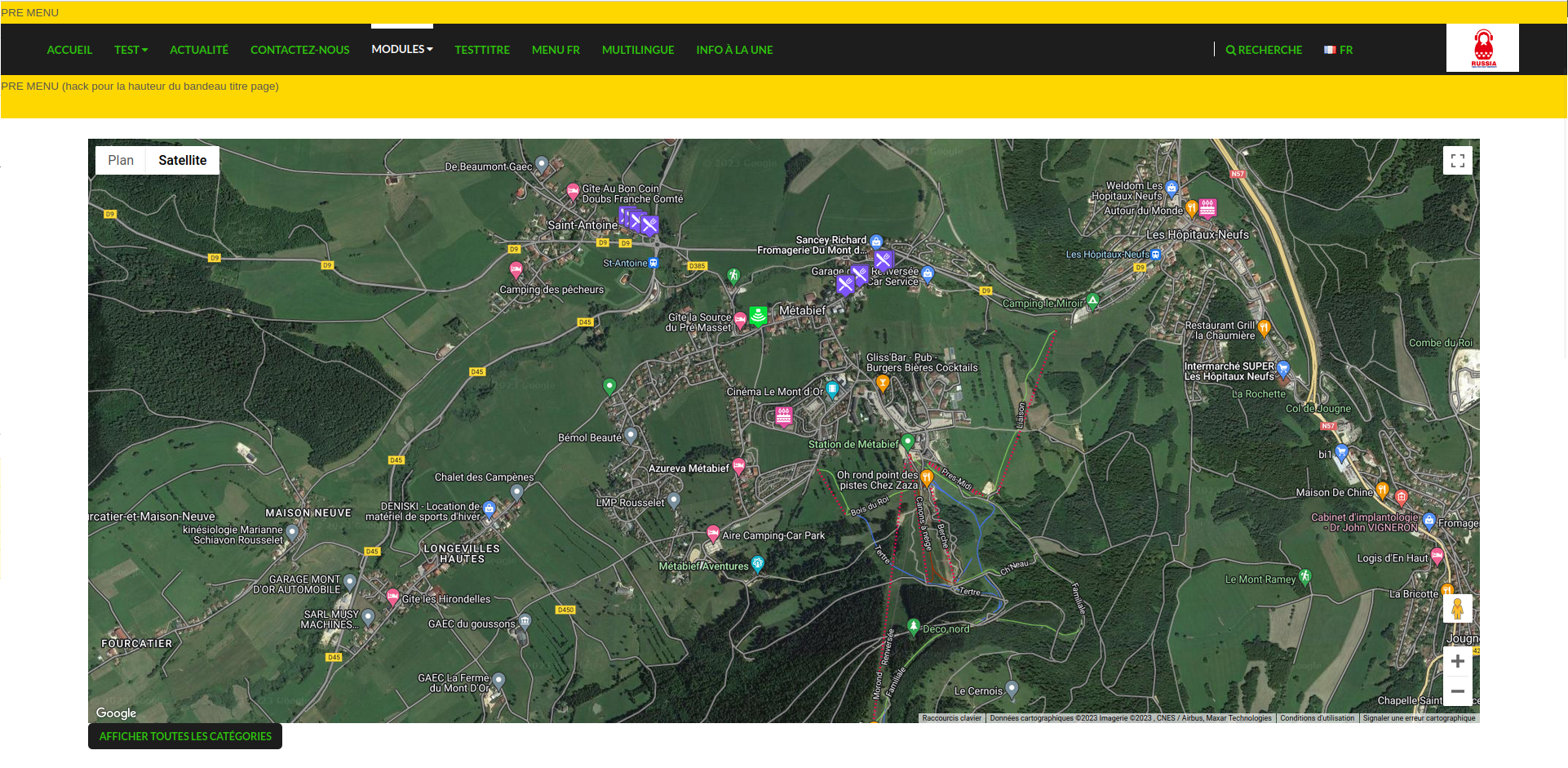Open ACTUALITÉ in the navigation bar
This screenshot has width=1568, height=768.
tap(199, 50)
